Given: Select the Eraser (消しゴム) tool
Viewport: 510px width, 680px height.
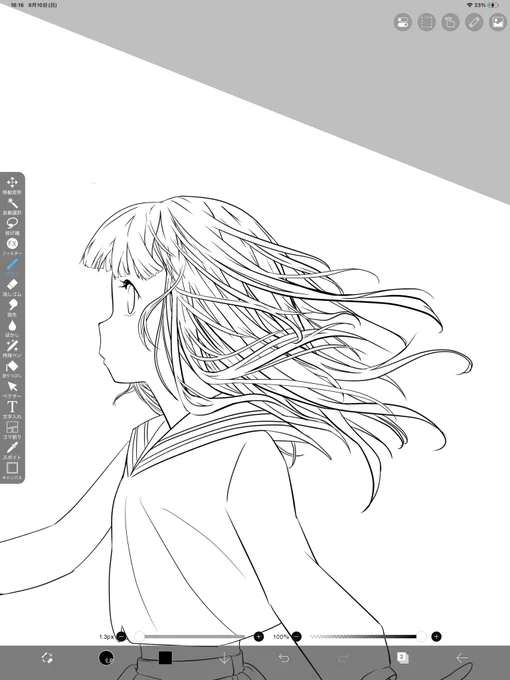Looking at the screenshot, I should 12,287.
